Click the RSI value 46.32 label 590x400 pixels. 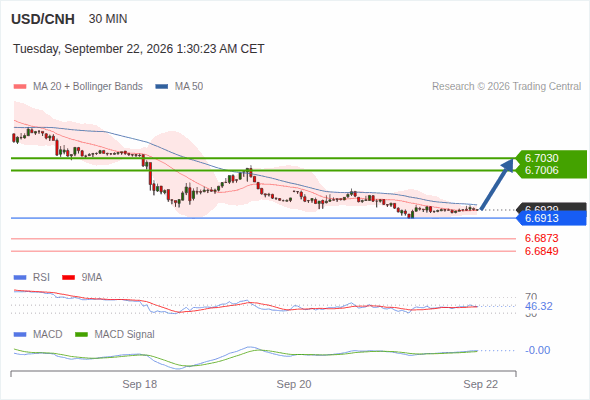(x=539, y=306)
